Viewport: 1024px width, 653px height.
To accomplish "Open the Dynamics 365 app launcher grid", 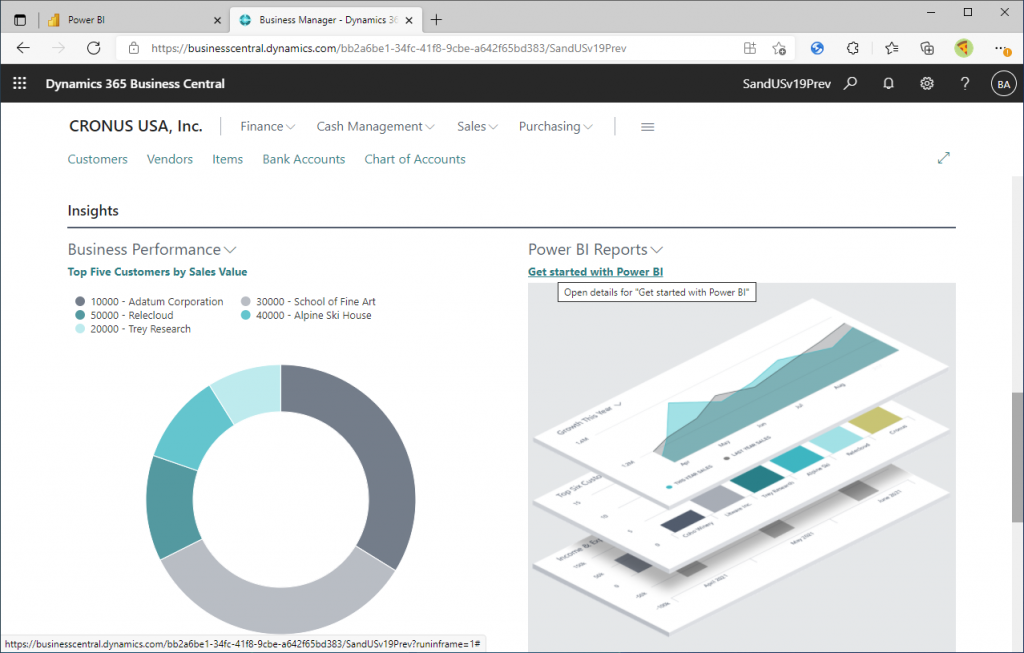I will (20, 84).
